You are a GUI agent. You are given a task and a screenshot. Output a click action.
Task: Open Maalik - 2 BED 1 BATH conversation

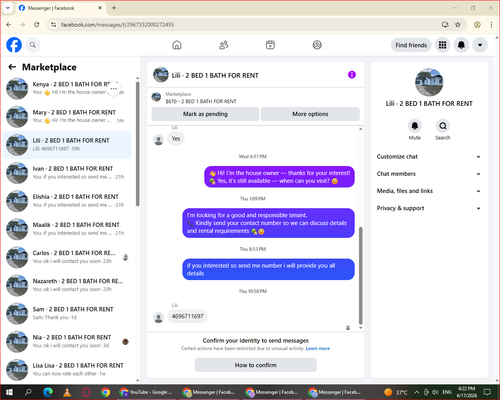(68, 229)
